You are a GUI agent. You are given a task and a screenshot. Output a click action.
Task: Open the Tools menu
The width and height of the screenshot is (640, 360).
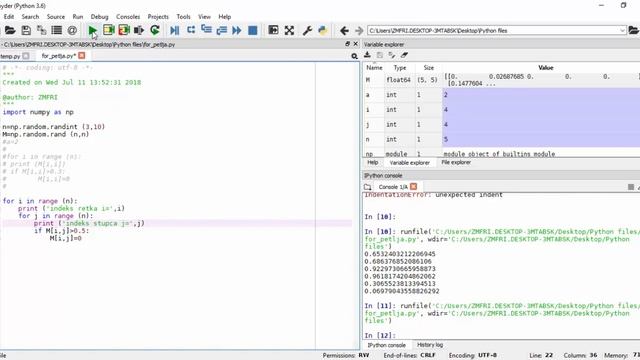pos(183,17)
